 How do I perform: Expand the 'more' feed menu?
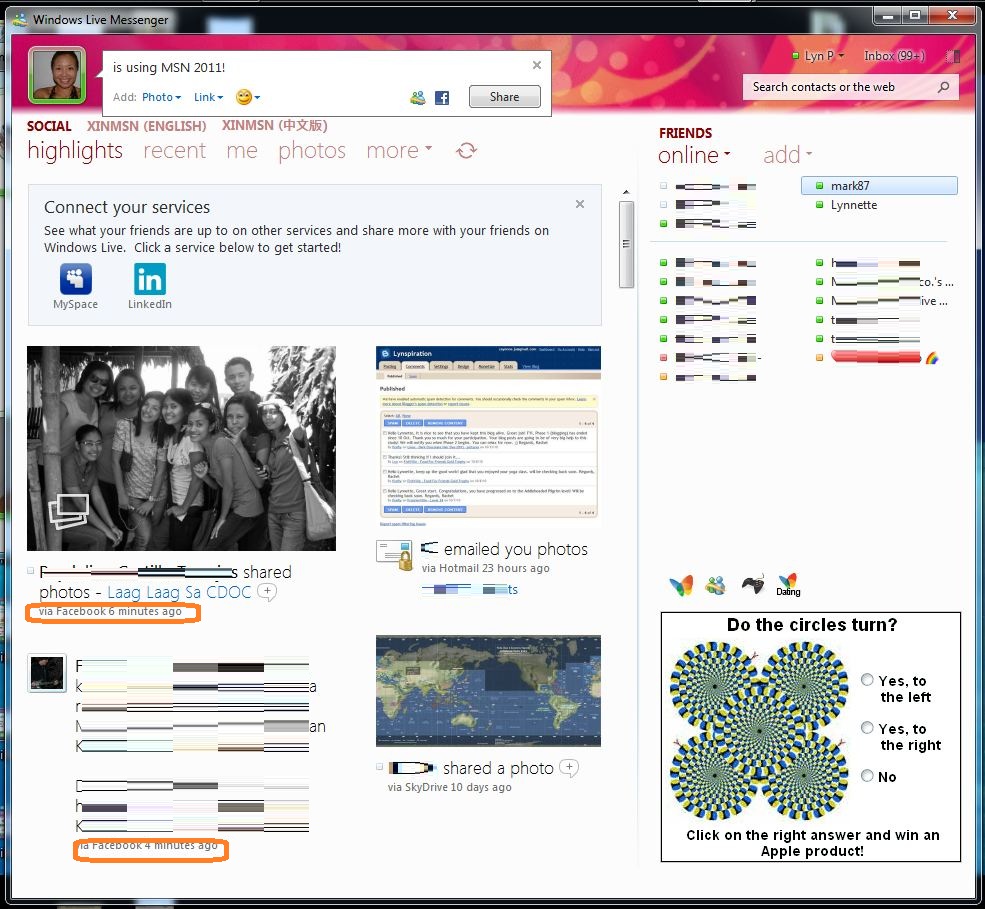point(399,151)
